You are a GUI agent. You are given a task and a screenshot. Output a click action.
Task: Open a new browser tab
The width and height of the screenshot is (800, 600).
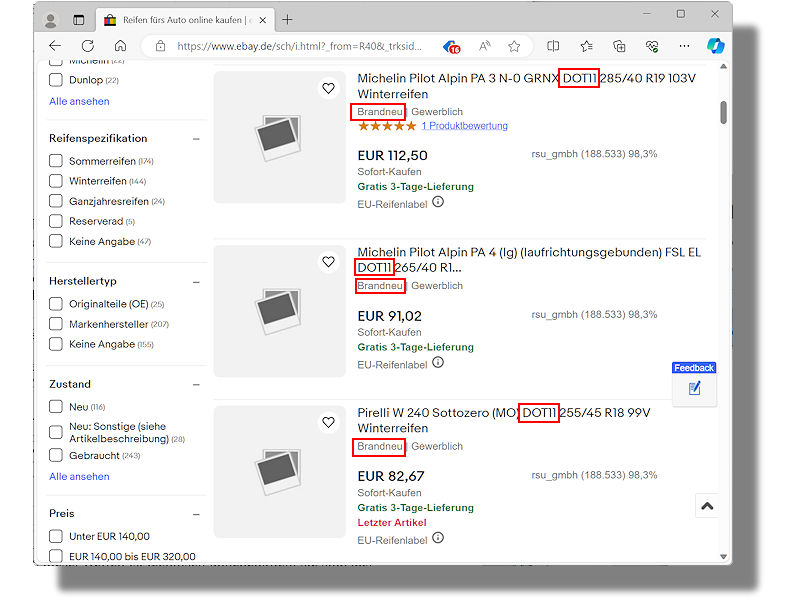click(287, 20)
